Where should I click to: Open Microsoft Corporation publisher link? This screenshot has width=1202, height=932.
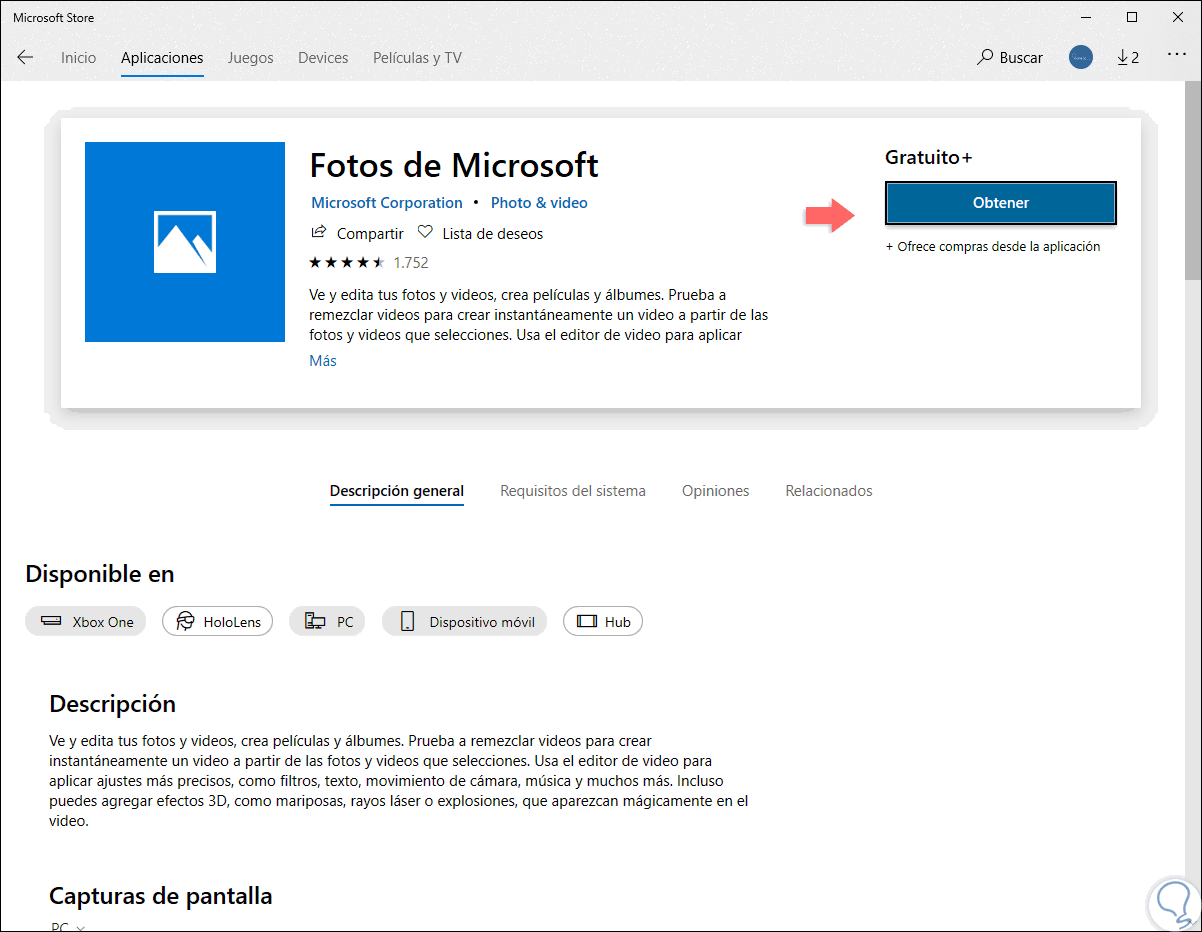[x=387, y=203]
